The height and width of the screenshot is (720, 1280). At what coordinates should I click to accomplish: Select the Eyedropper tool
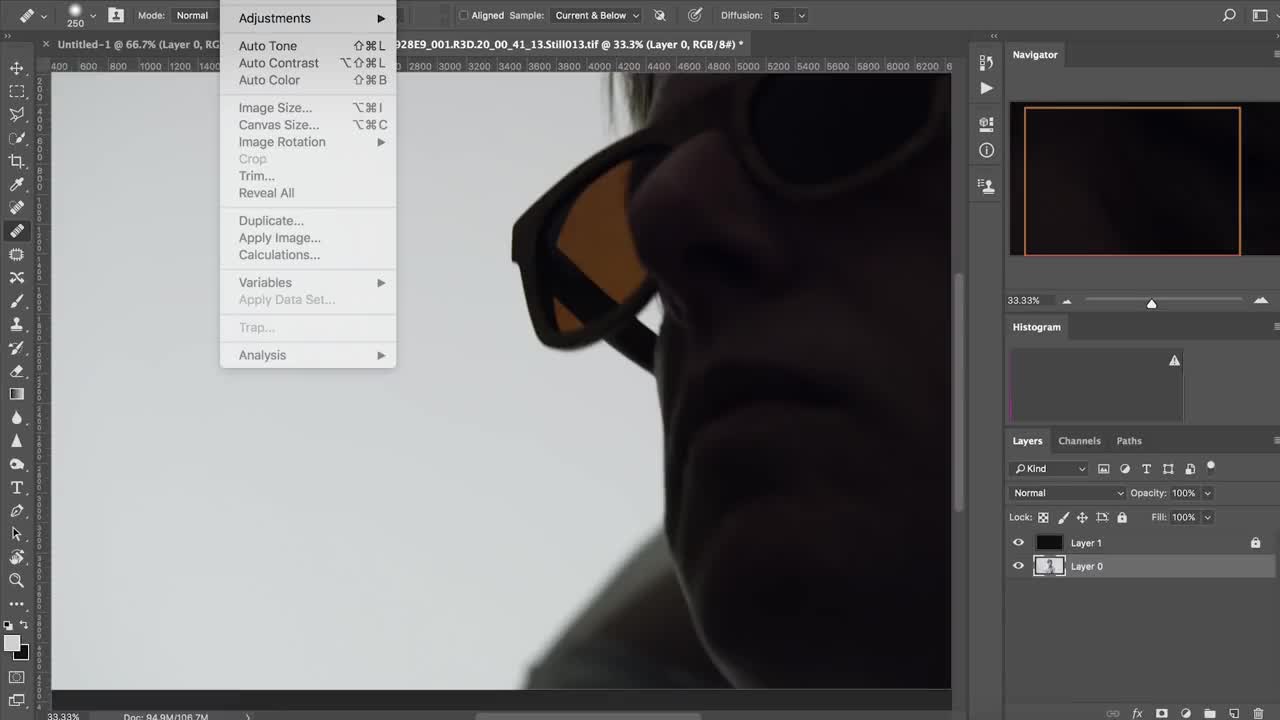click(x=16, y=184)
